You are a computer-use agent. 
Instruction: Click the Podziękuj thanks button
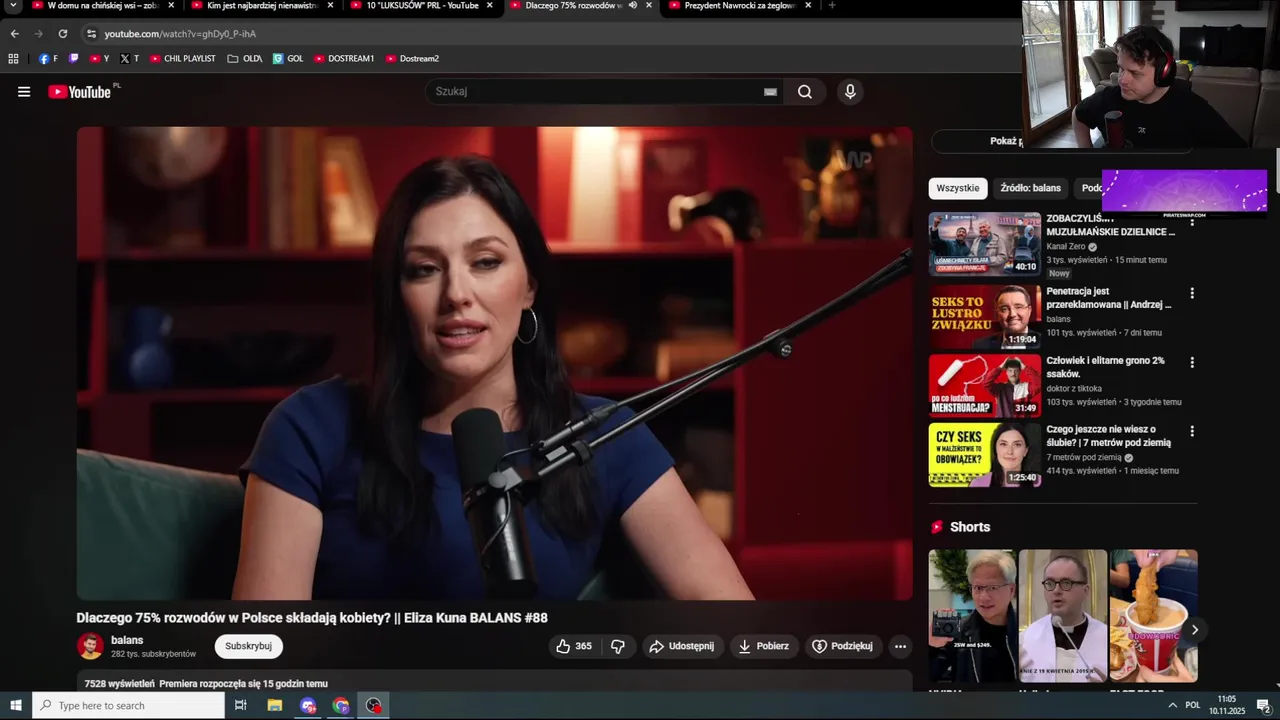pos(843,646)
